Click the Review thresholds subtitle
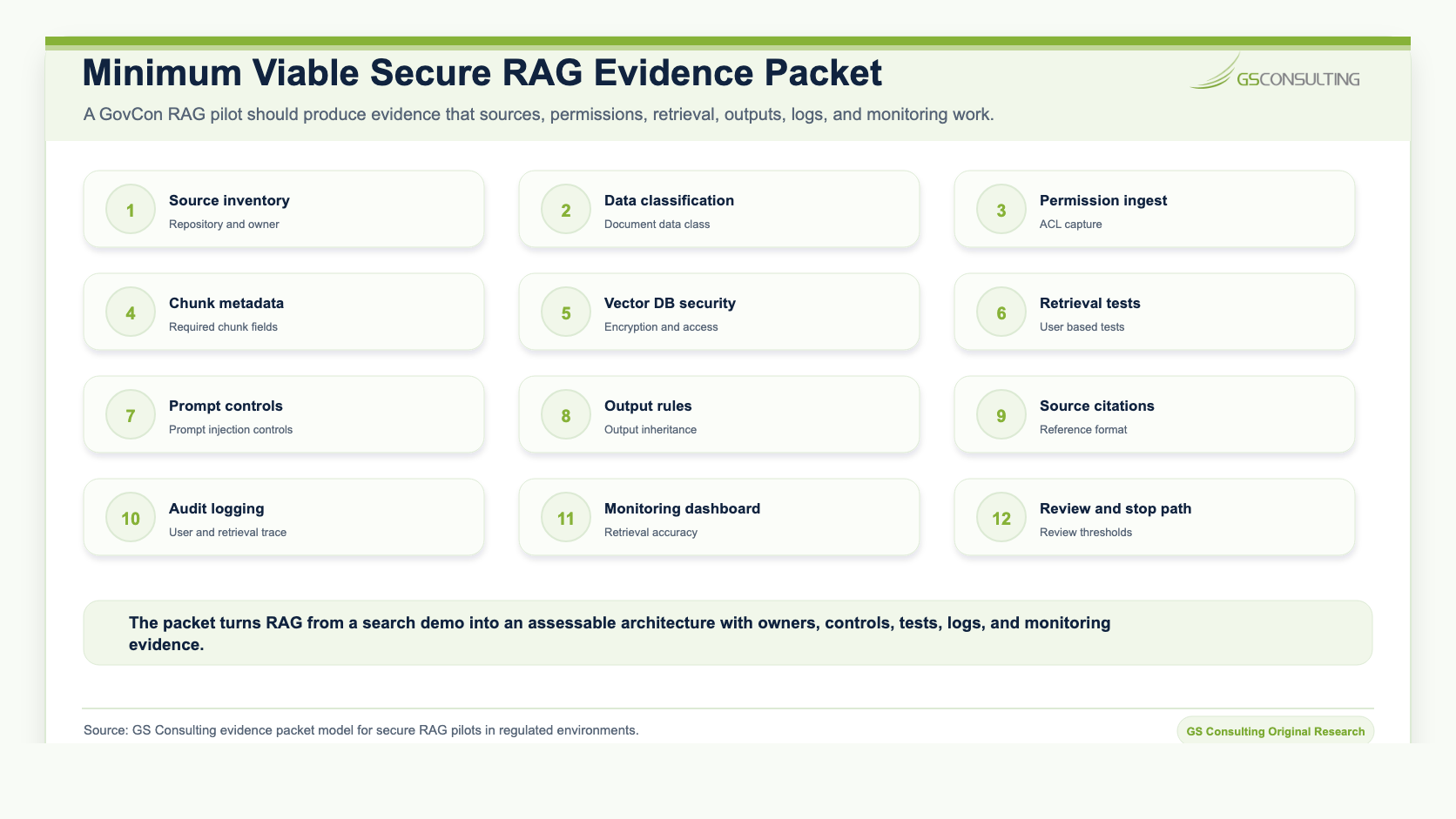Image resolution: width=1456 pixels, height=819 pixels. (1086, 533)
